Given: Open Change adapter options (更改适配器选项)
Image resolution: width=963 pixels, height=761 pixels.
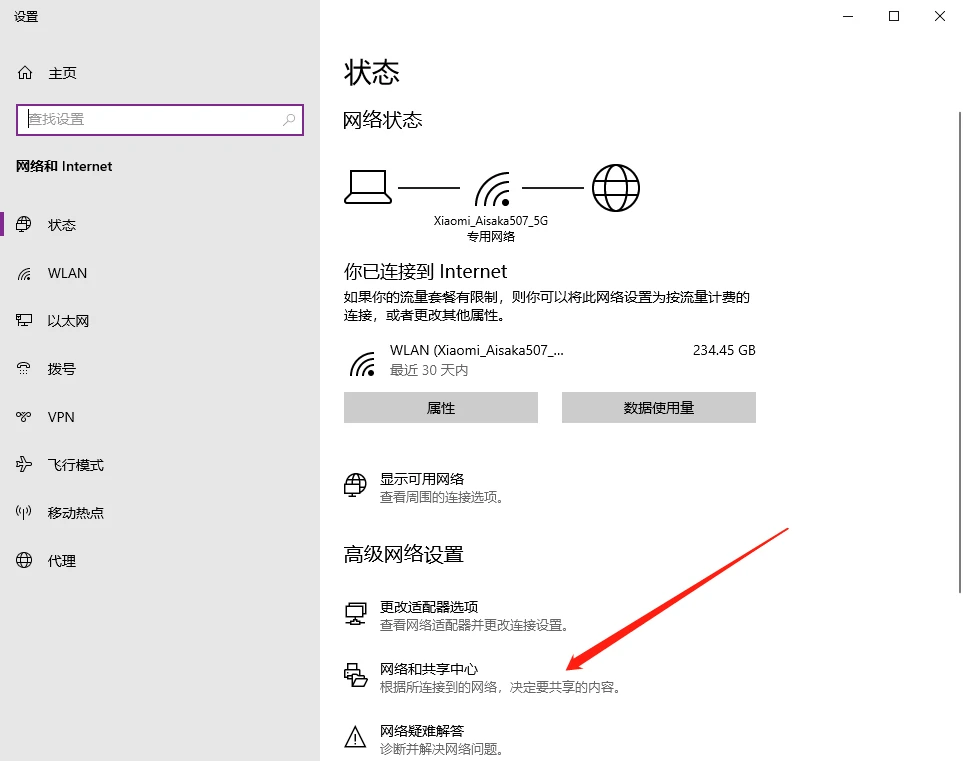Looking at the screenshot, I should click(x=429, y=607).
